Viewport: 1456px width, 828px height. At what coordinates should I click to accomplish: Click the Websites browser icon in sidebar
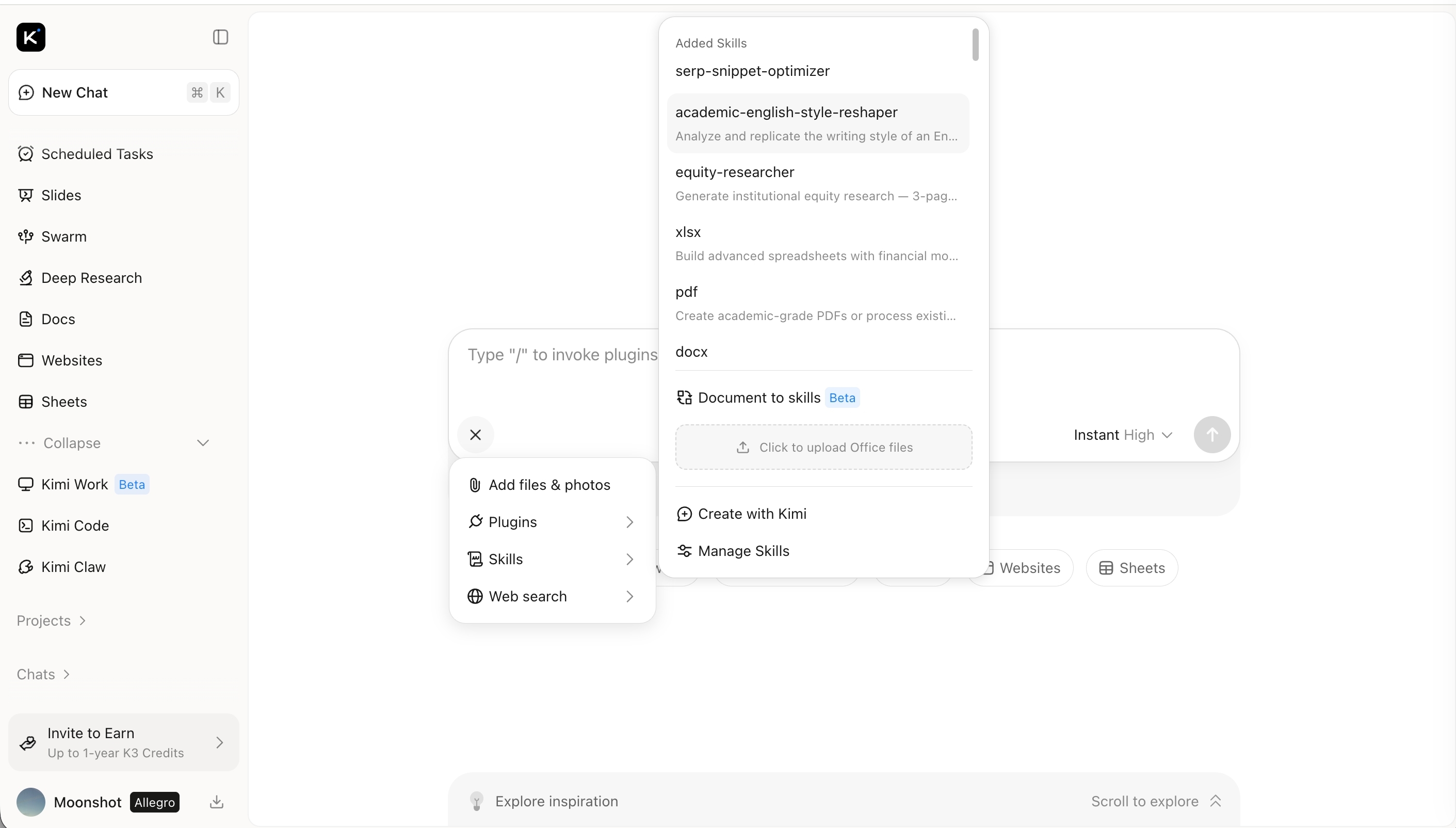(x=26, y=360)
